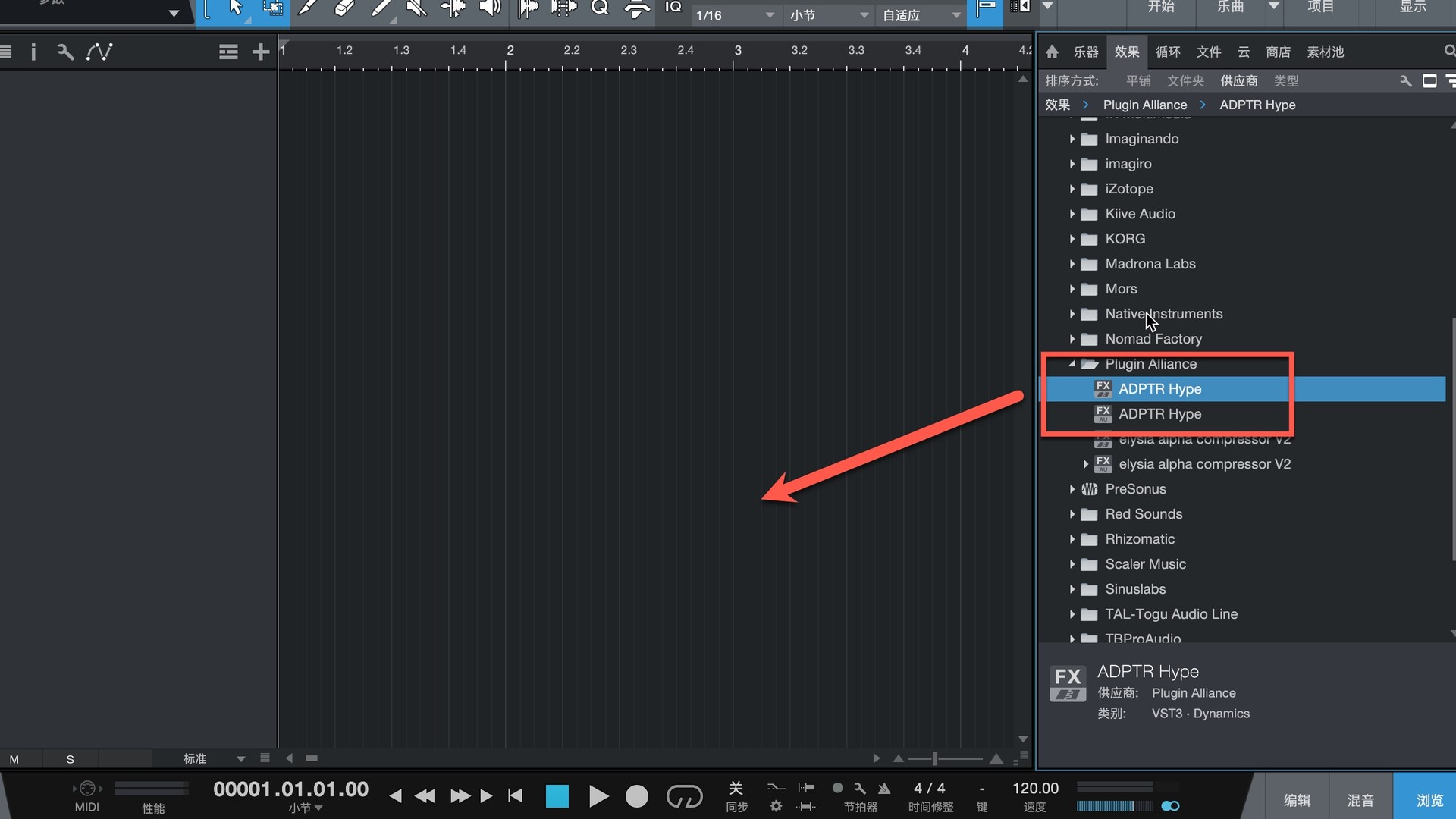1456x819 pixels.
Task: Click the stop transport button
Action: (x=557, y=796)
